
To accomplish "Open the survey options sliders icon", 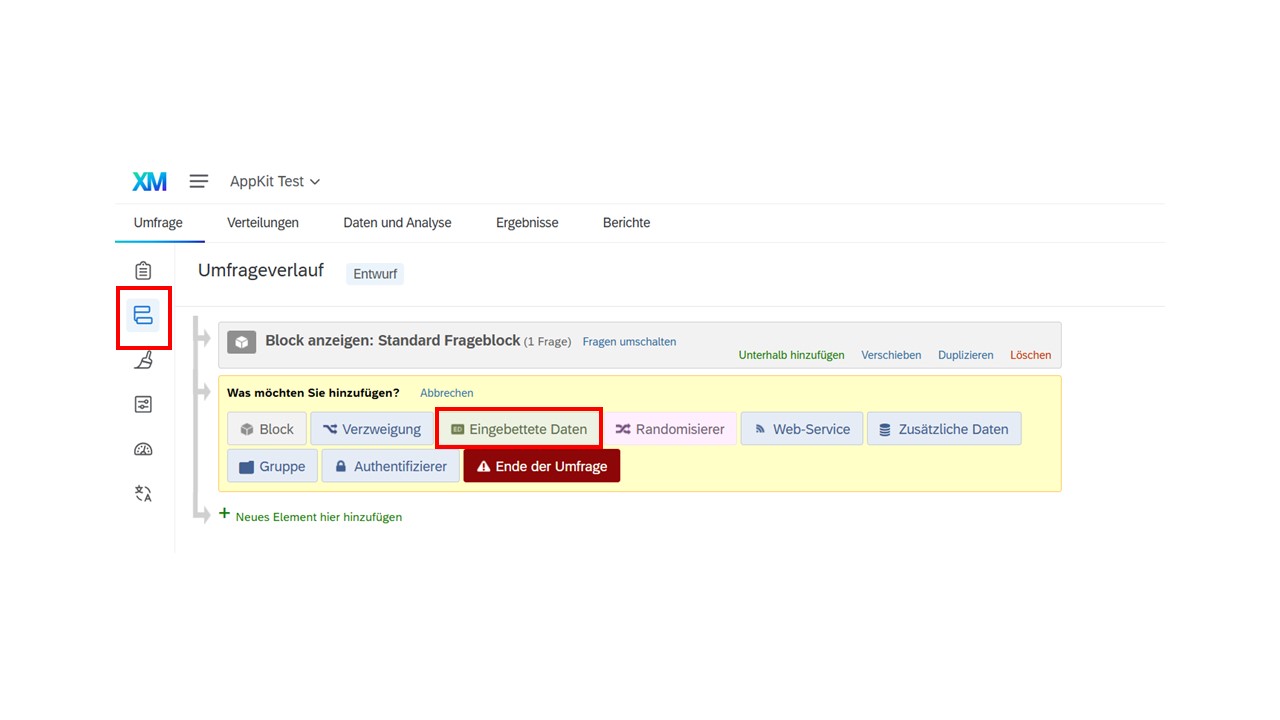I will [143, 404].
